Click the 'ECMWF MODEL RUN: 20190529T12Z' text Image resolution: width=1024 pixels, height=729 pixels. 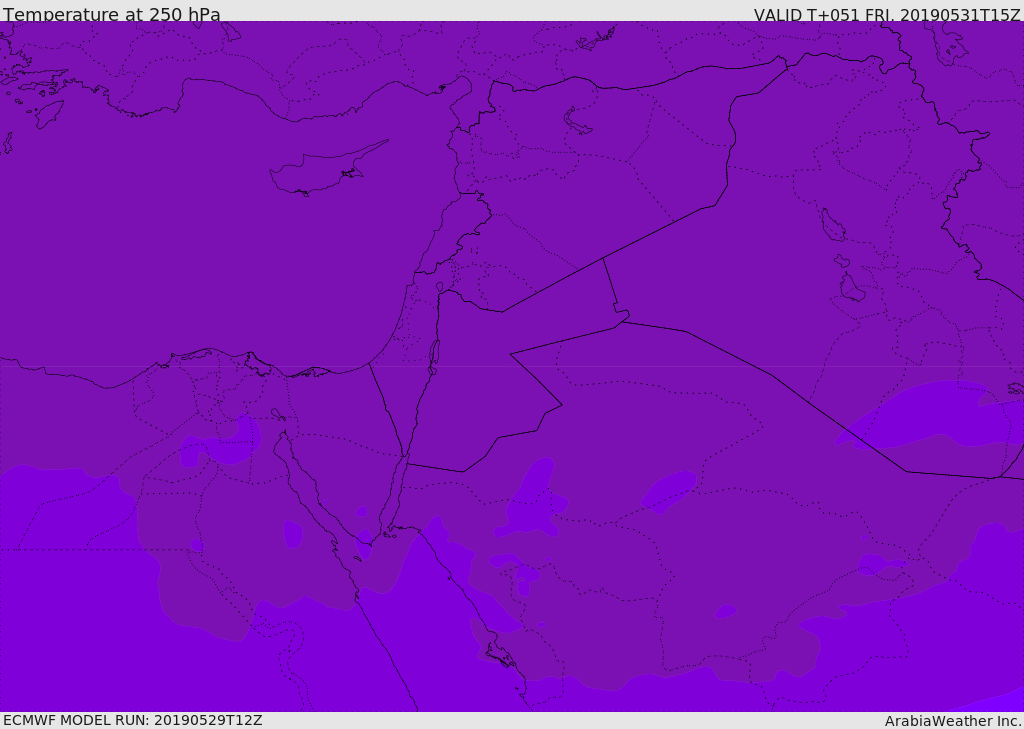133,720
